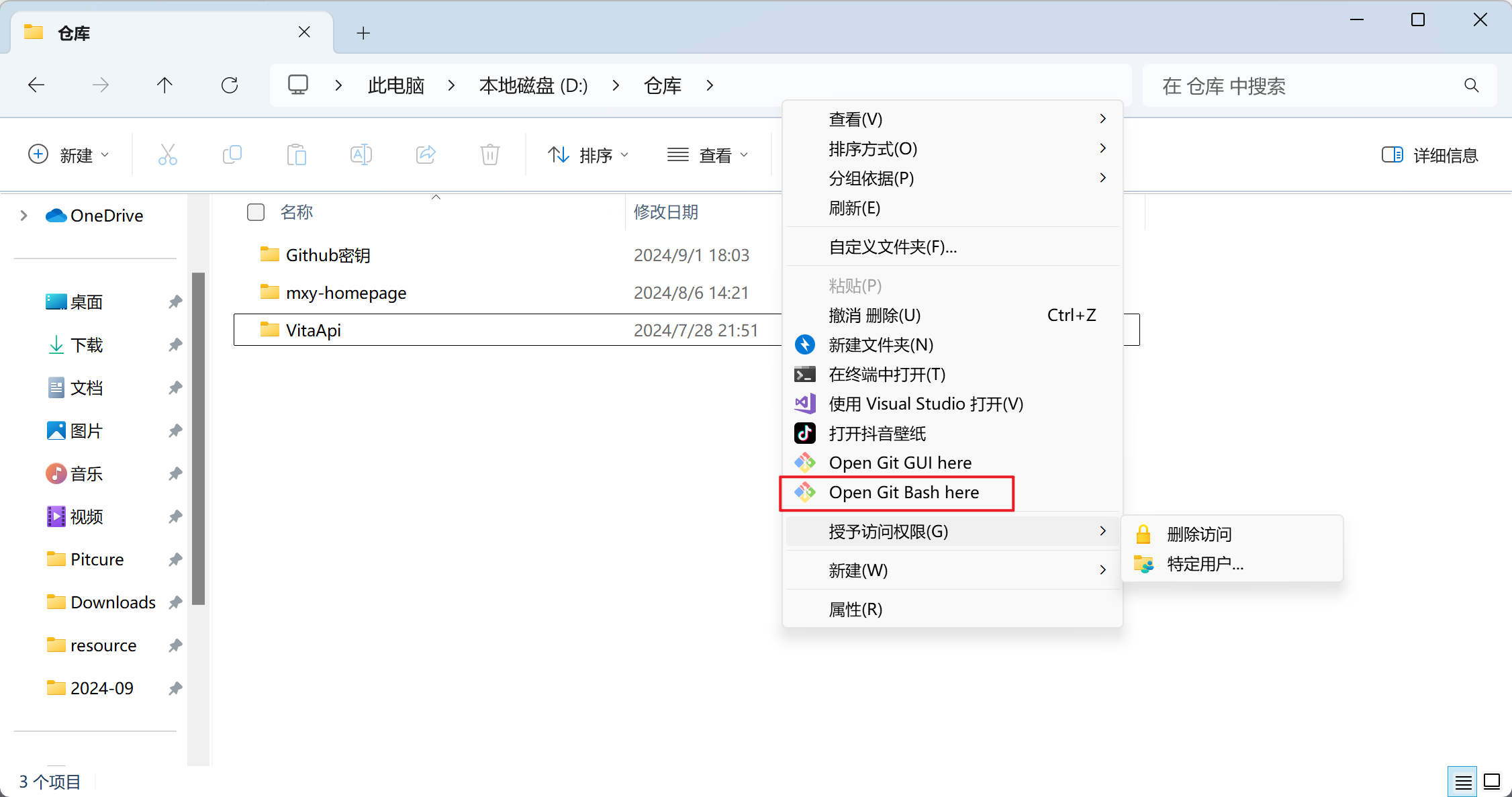The width and height of the screenshot is (1512, 797).
Task: Open the 查看 dropdown in toolbar
Action: click(x=708, y=155)
